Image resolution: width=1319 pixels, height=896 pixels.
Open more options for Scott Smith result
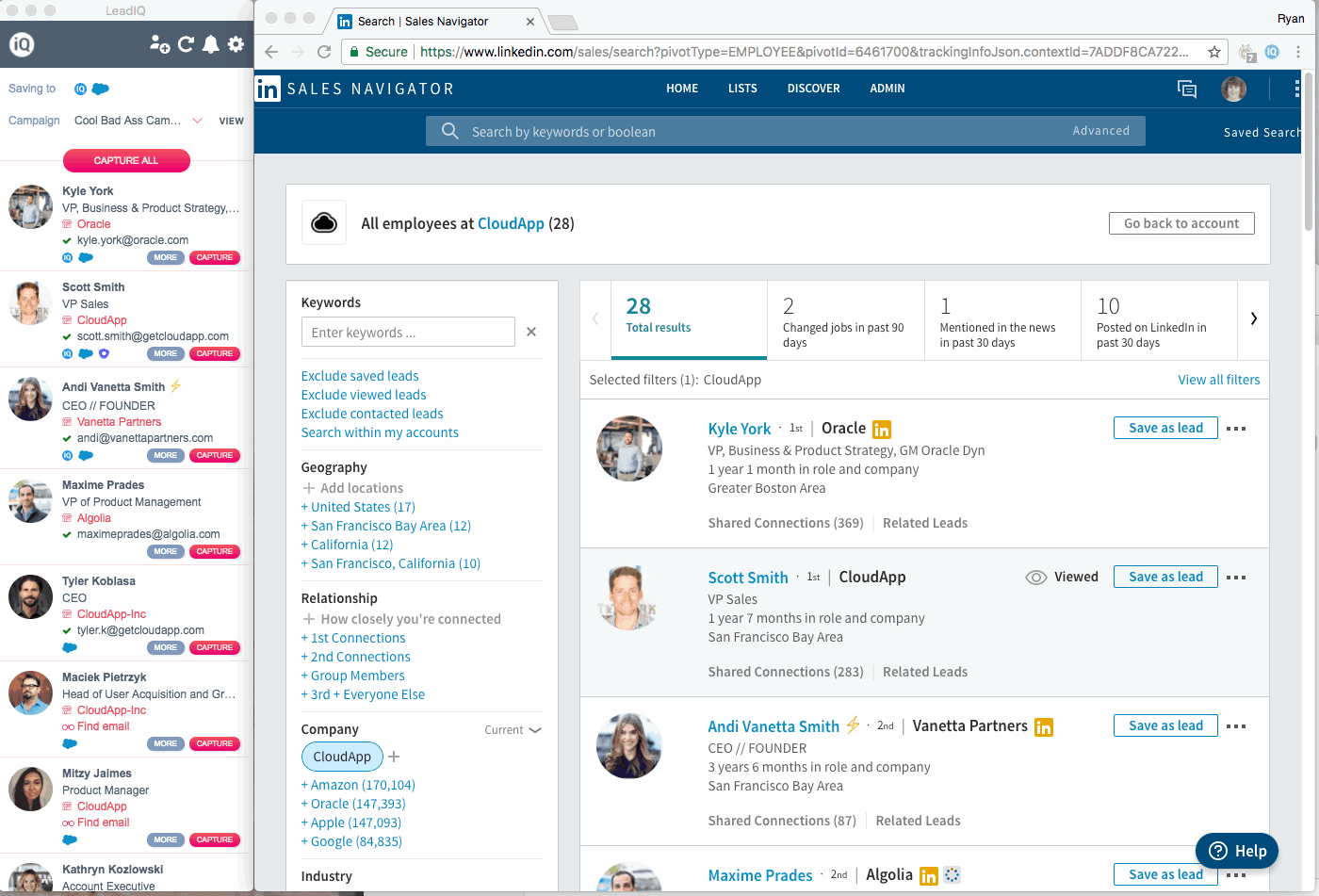1236,577
